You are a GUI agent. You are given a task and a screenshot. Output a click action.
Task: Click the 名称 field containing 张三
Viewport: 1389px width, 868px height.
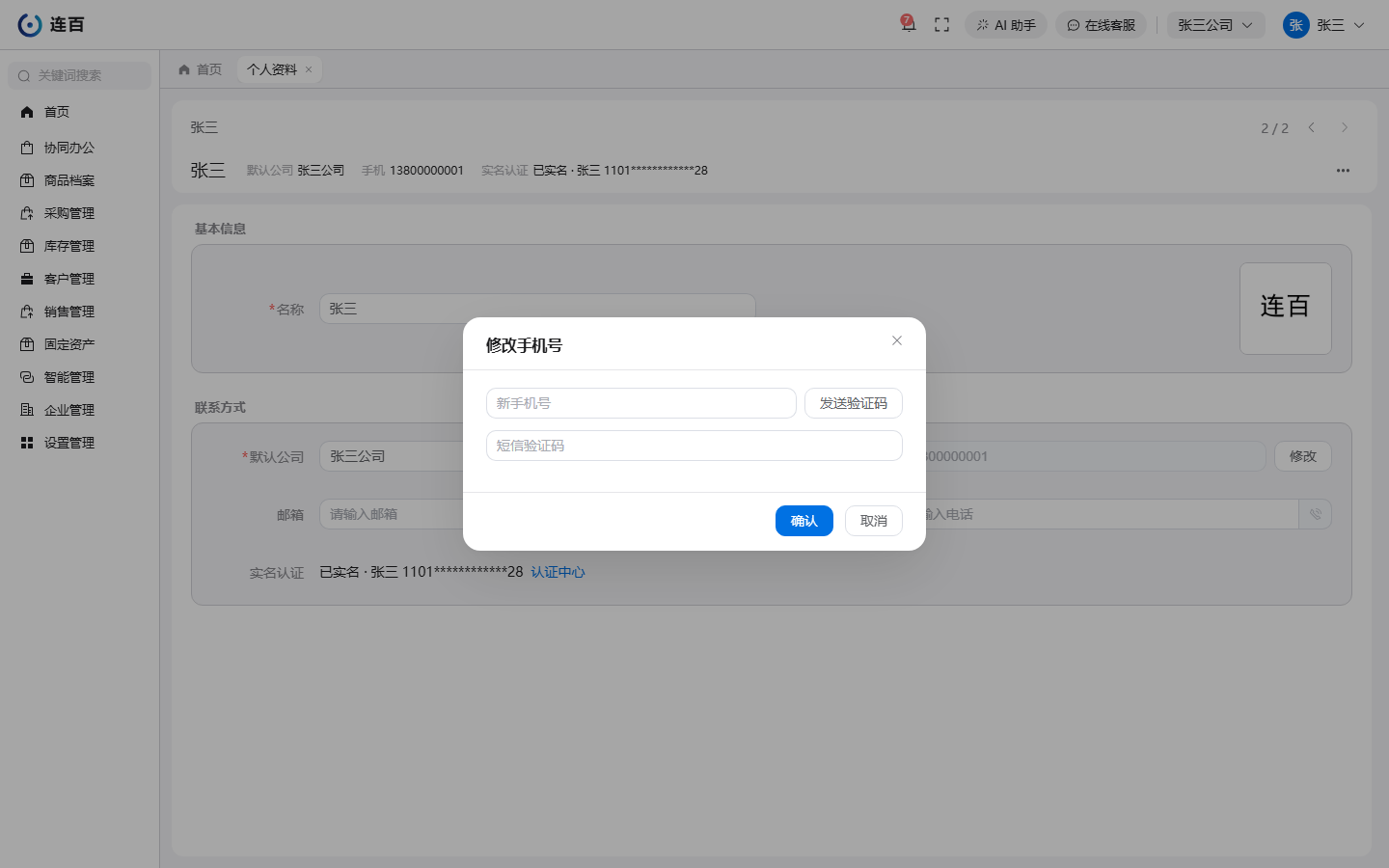537,309
